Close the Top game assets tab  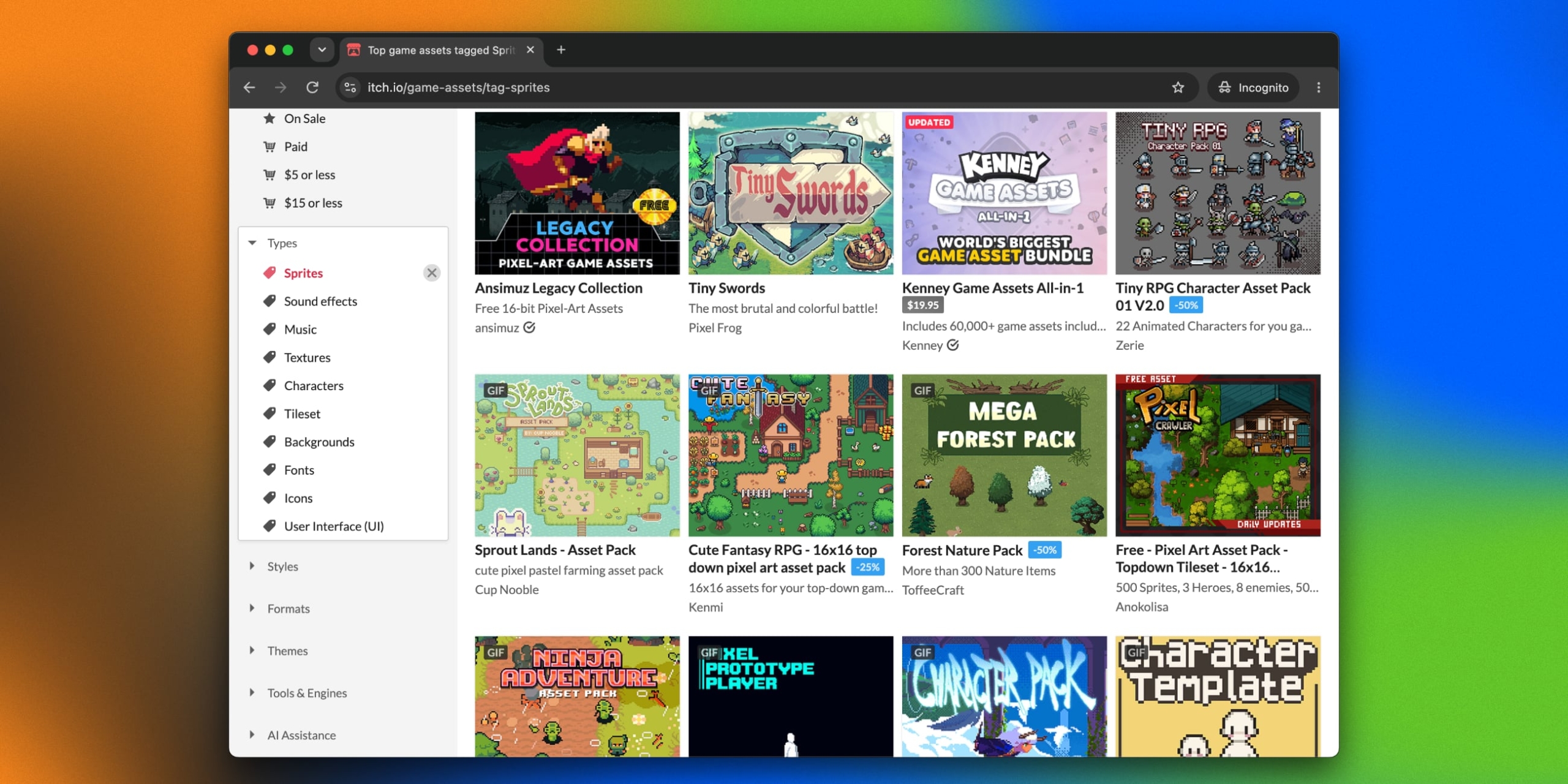click(530, 50)
